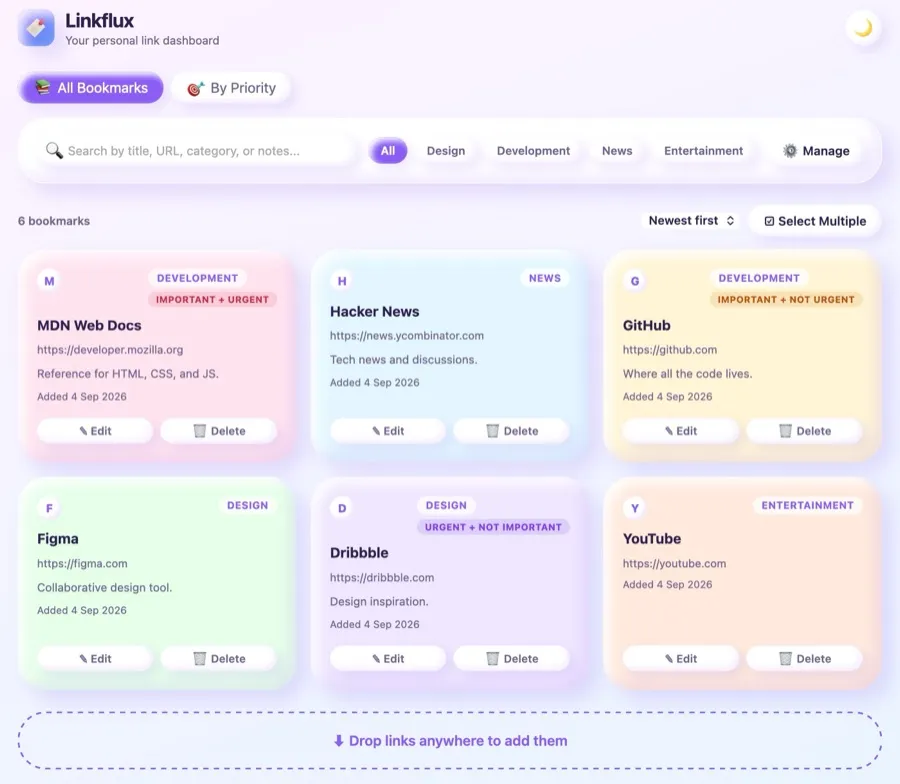Screen dimensions: 900x784
Task: Click the YouTube card title
Action: (x=652, y=539)
